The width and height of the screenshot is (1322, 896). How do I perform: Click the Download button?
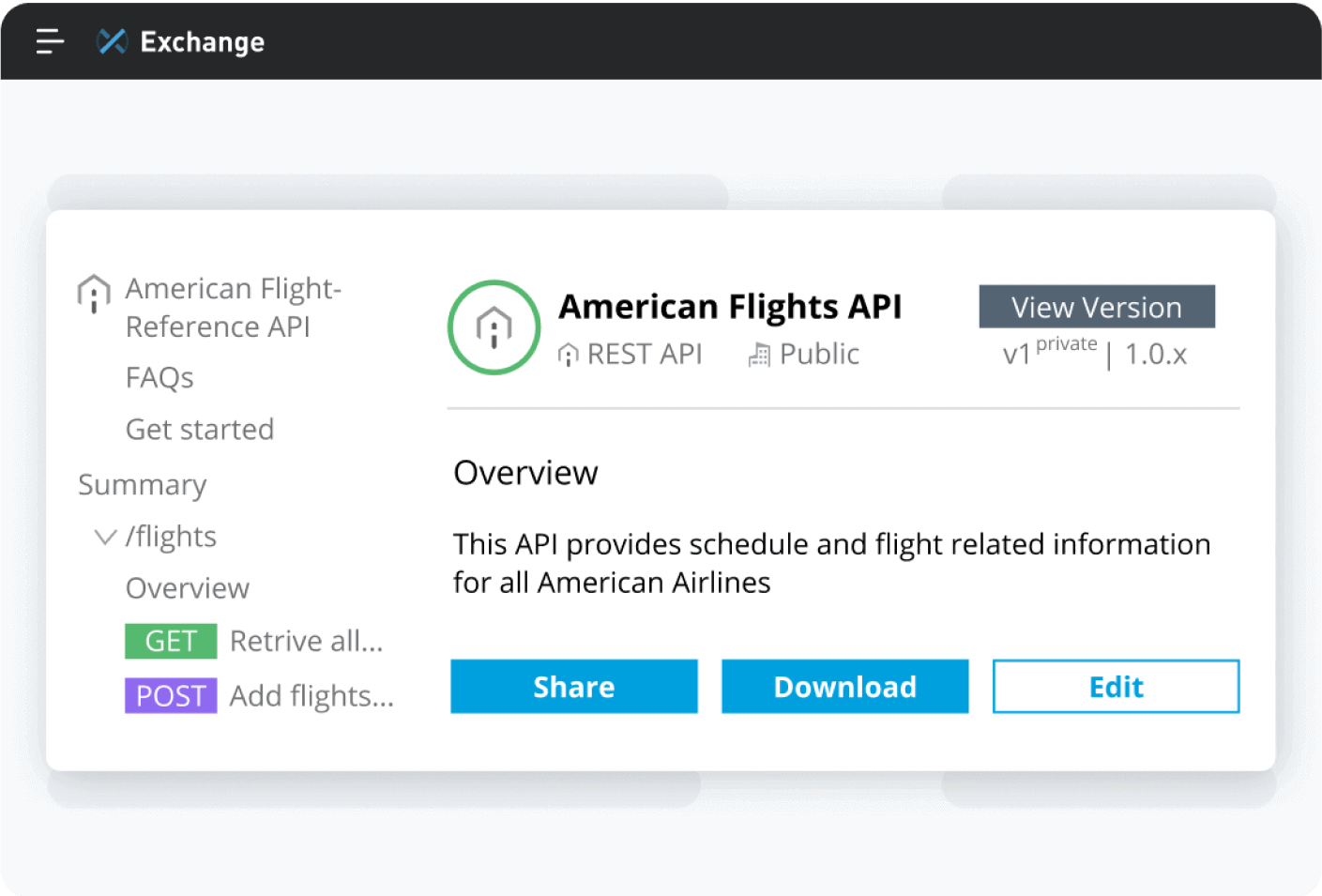coord(845,687)
